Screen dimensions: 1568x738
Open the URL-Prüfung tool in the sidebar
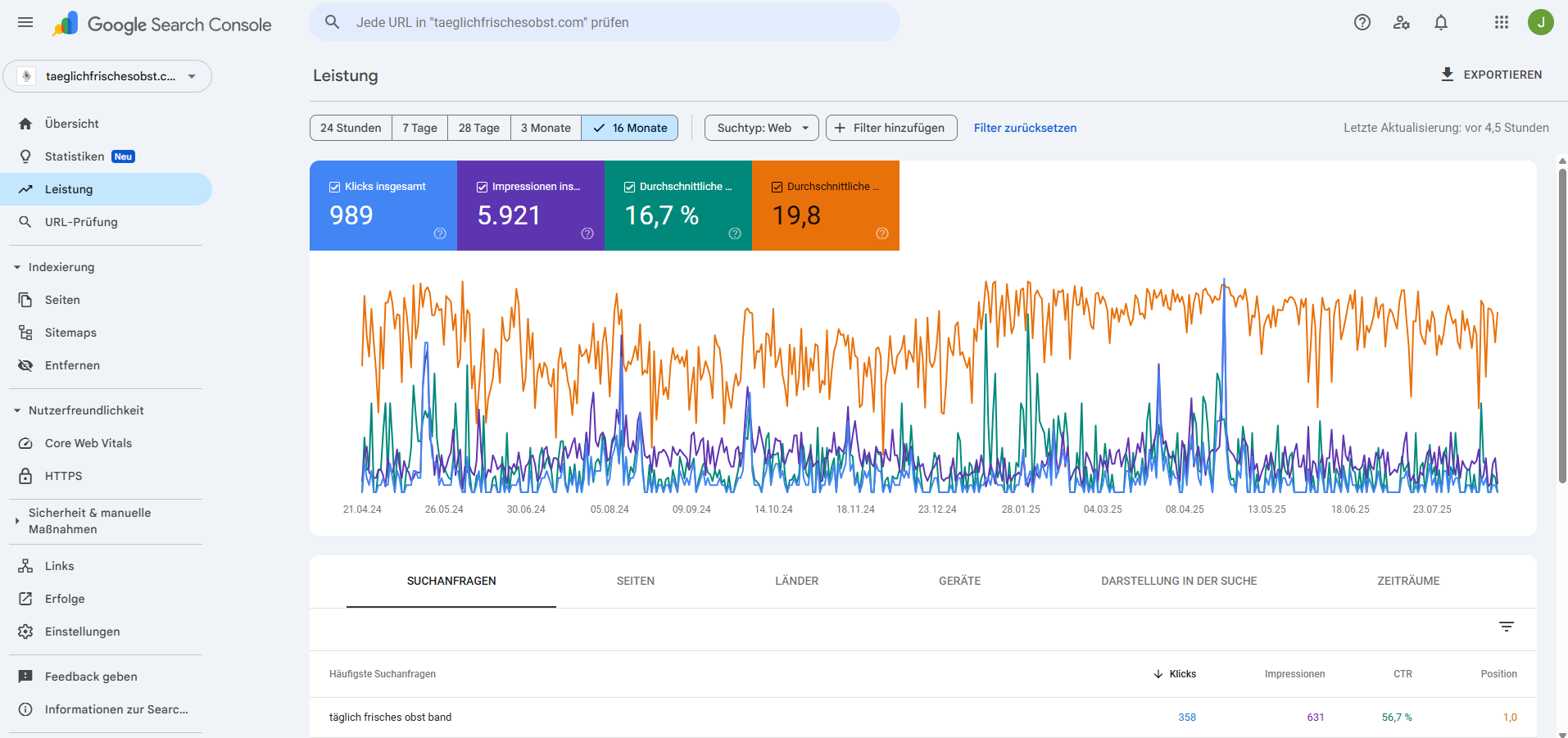click(82, 221)
